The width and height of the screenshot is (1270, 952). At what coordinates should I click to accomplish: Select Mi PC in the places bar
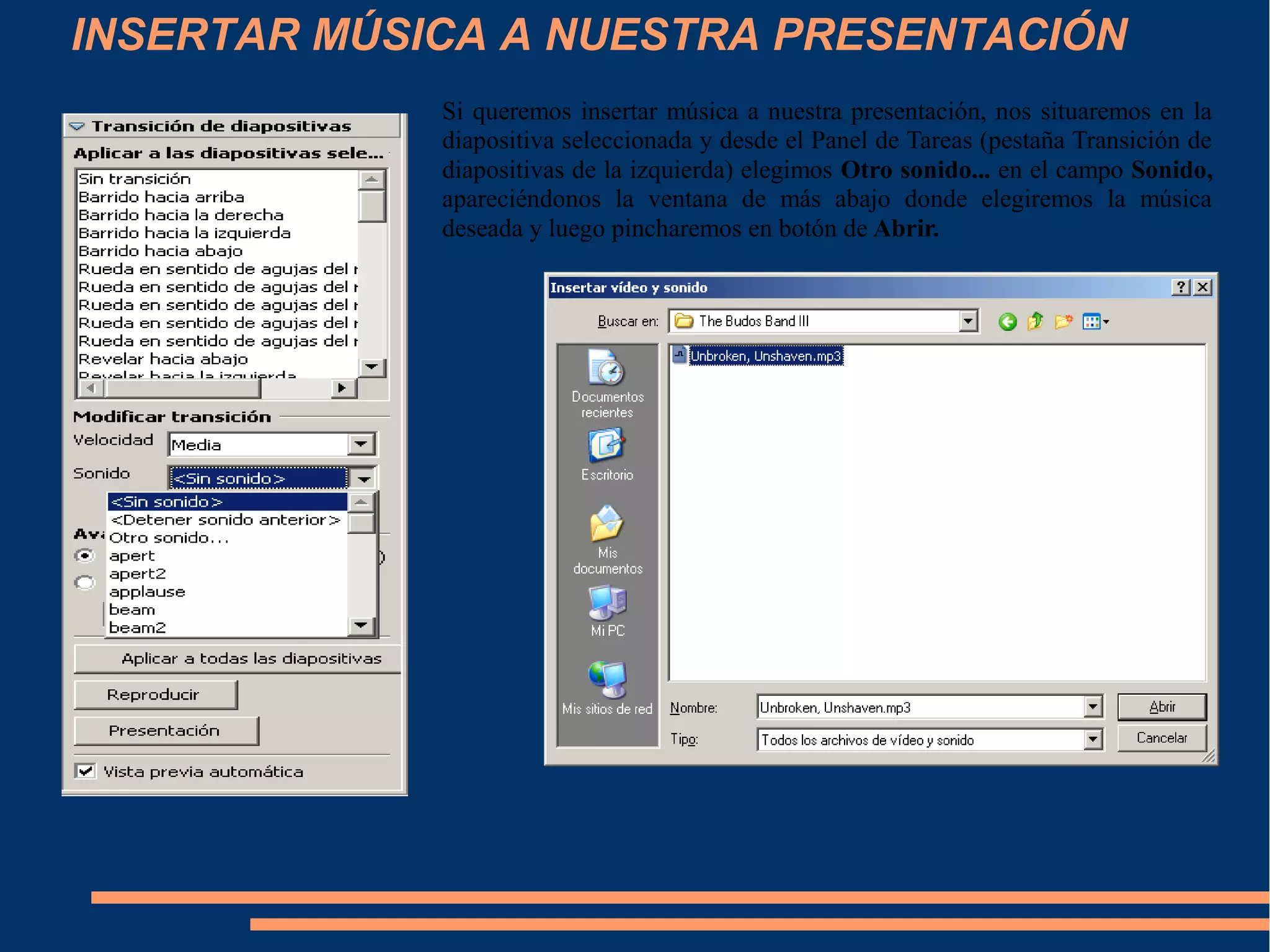tap(607, 612)
